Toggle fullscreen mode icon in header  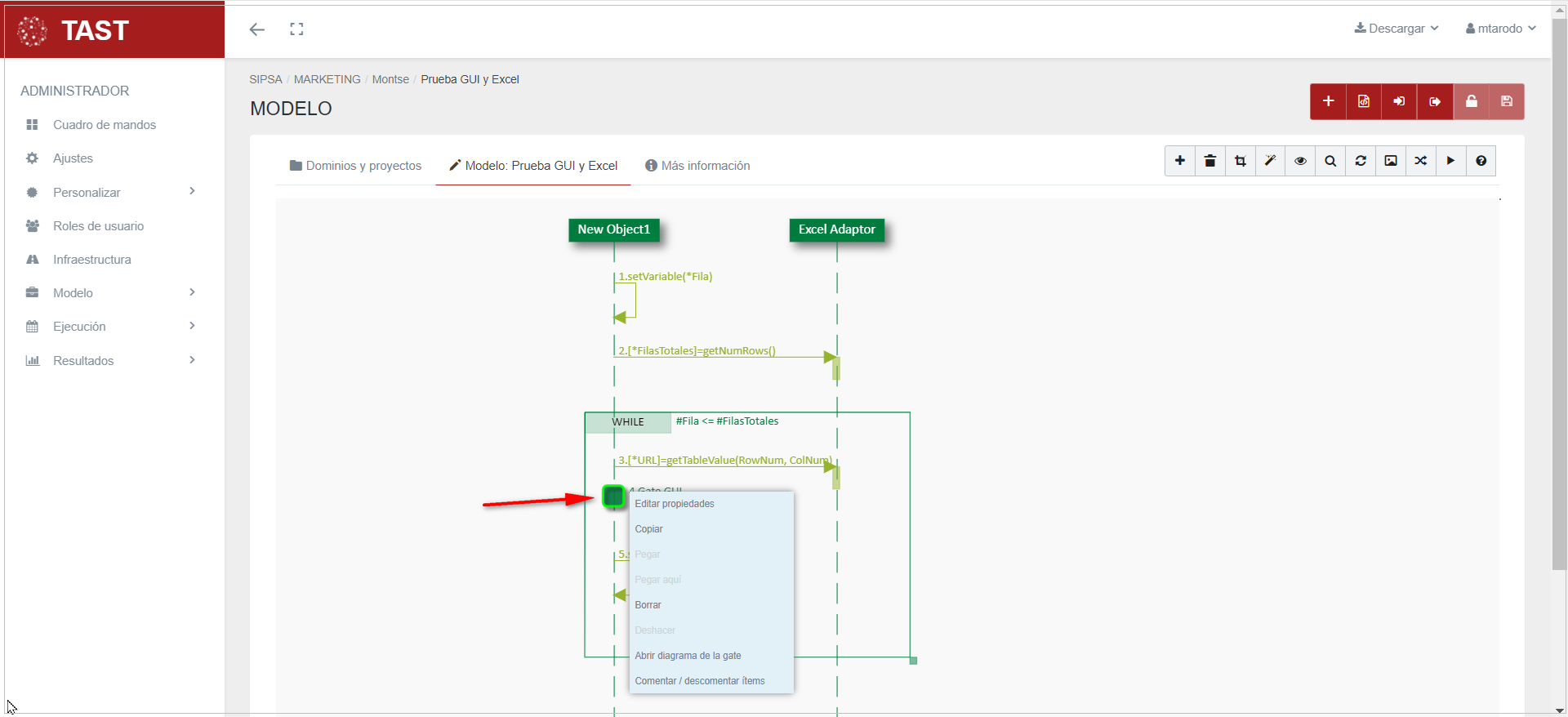[x=296, y=29]
